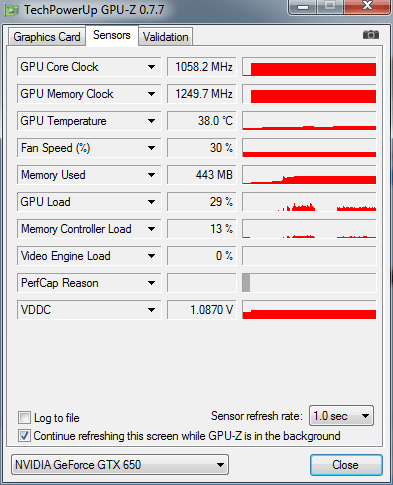This screenshot has width=393, height=485.
Task: Minimize the GPU-Z window
Action: [x=303, y=7]
